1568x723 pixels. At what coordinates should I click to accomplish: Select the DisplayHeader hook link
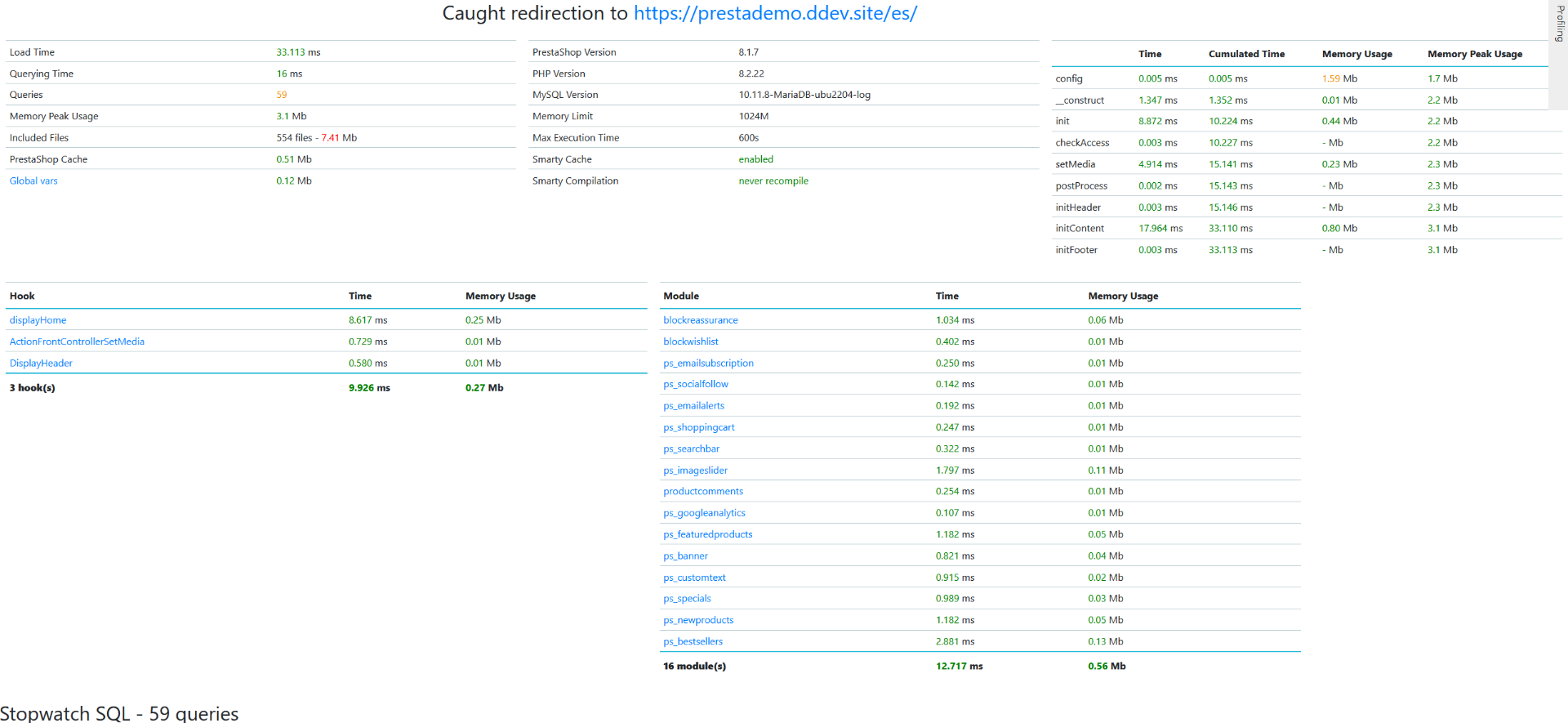point(41,363)
